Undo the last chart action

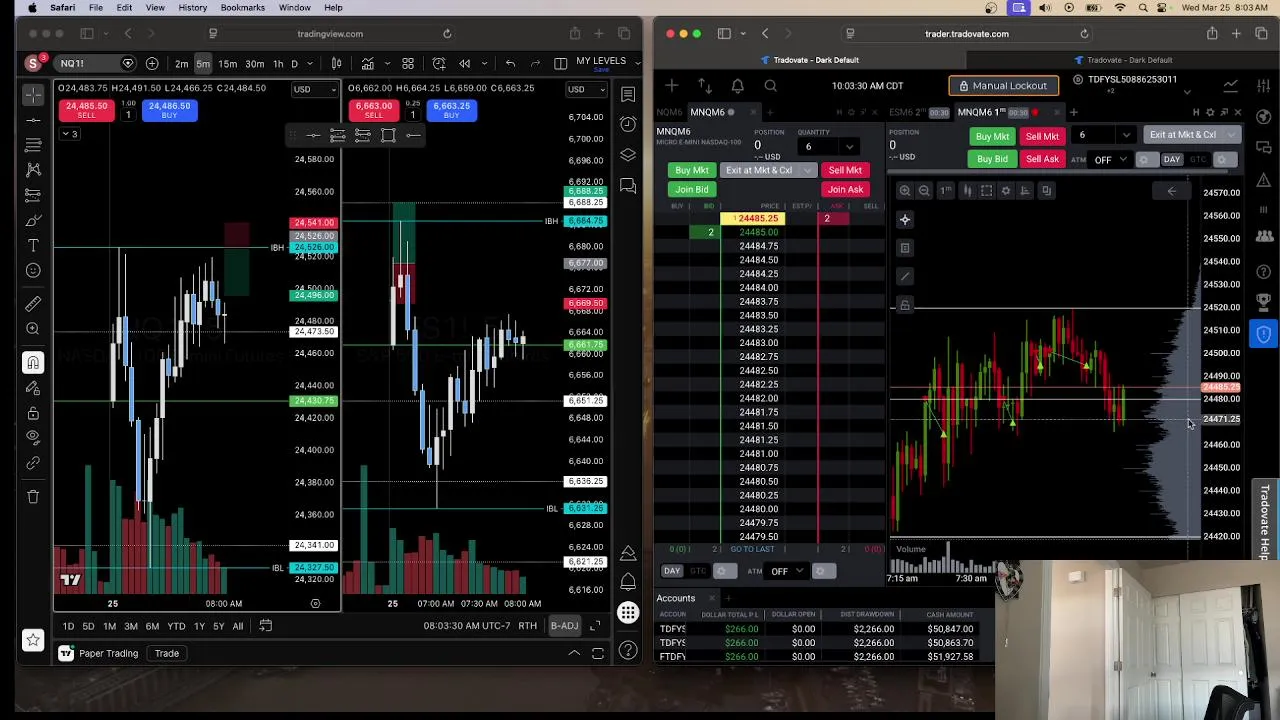(x=510, y=64)
